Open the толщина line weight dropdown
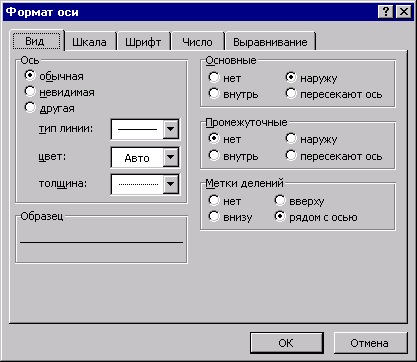 tap(171, 184)
